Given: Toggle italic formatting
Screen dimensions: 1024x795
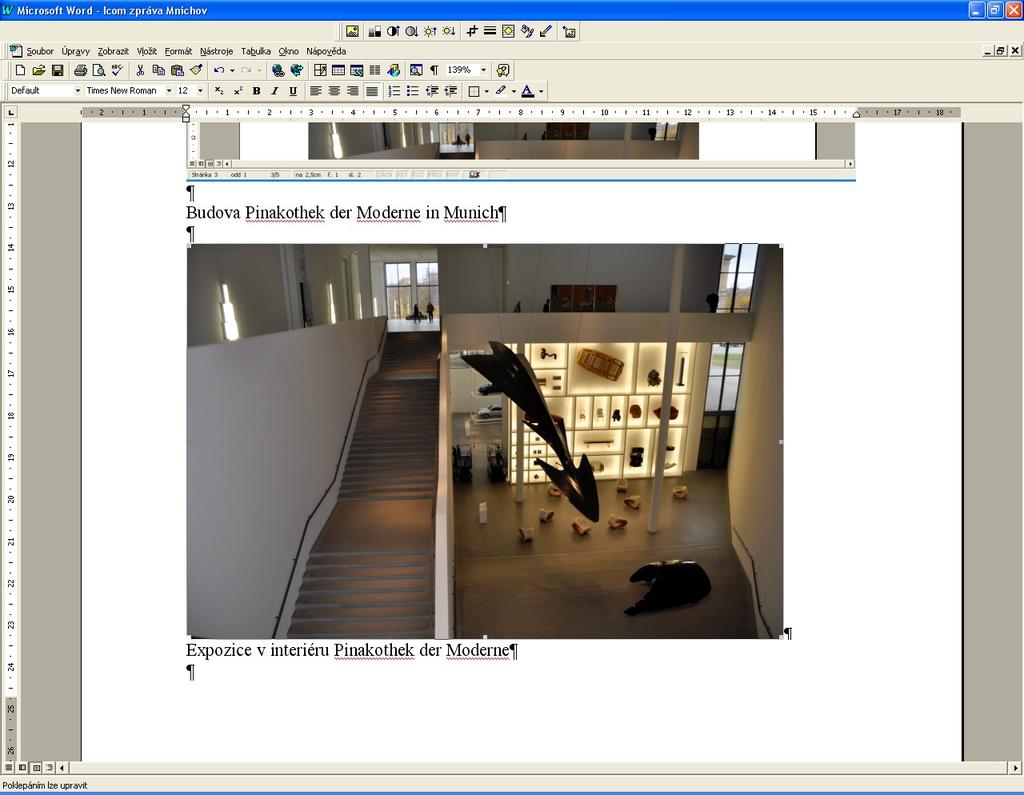Looking at the screenshot, I should tap(274, 91).
